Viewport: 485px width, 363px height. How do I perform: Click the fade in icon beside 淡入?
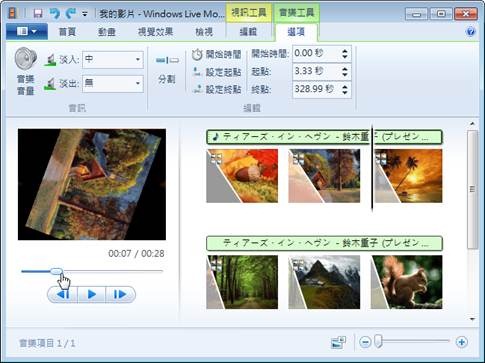[50, 60]
